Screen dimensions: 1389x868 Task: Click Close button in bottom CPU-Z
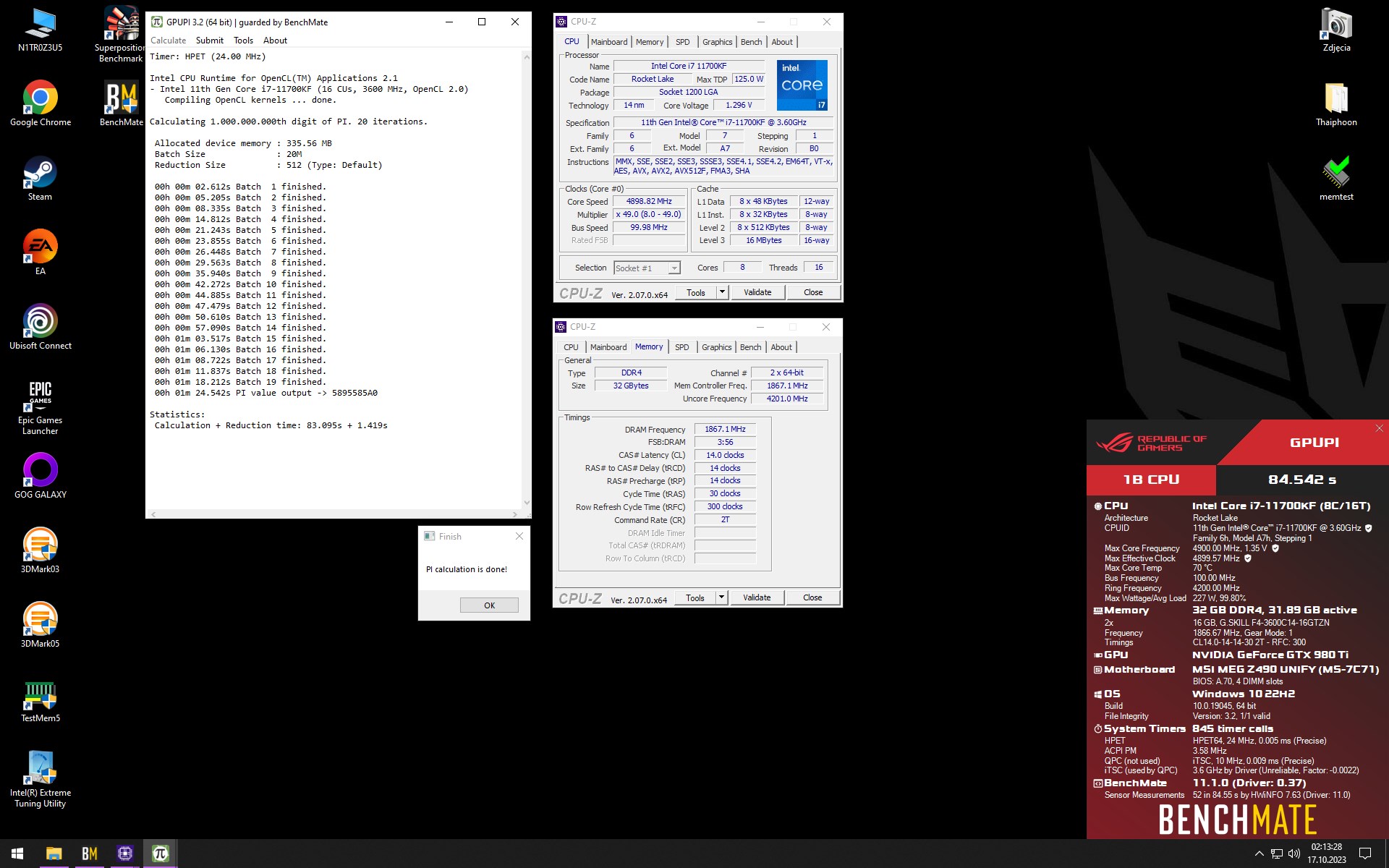point(812,597)
